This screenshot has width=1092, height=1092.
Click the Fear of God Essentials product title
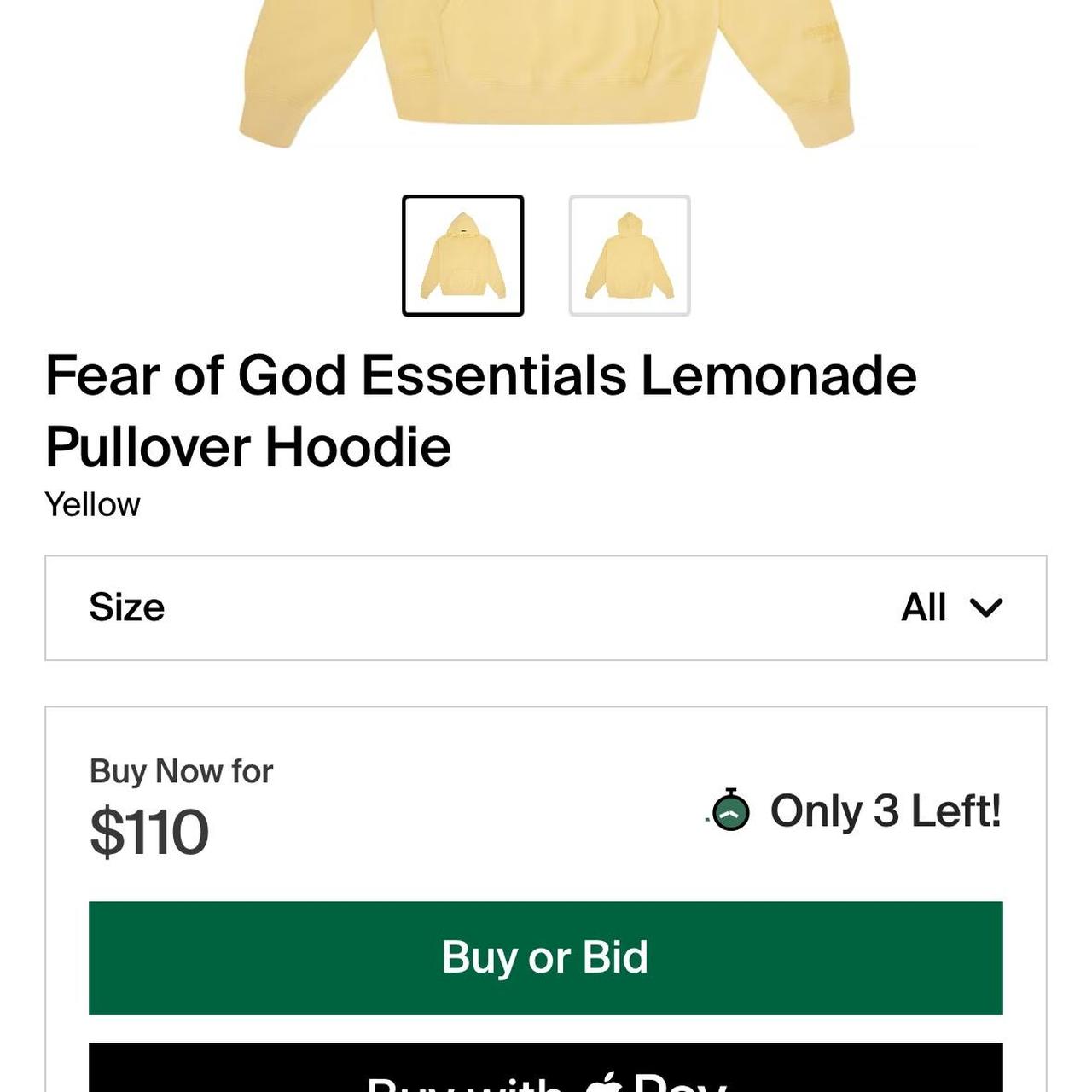[481, 410]
